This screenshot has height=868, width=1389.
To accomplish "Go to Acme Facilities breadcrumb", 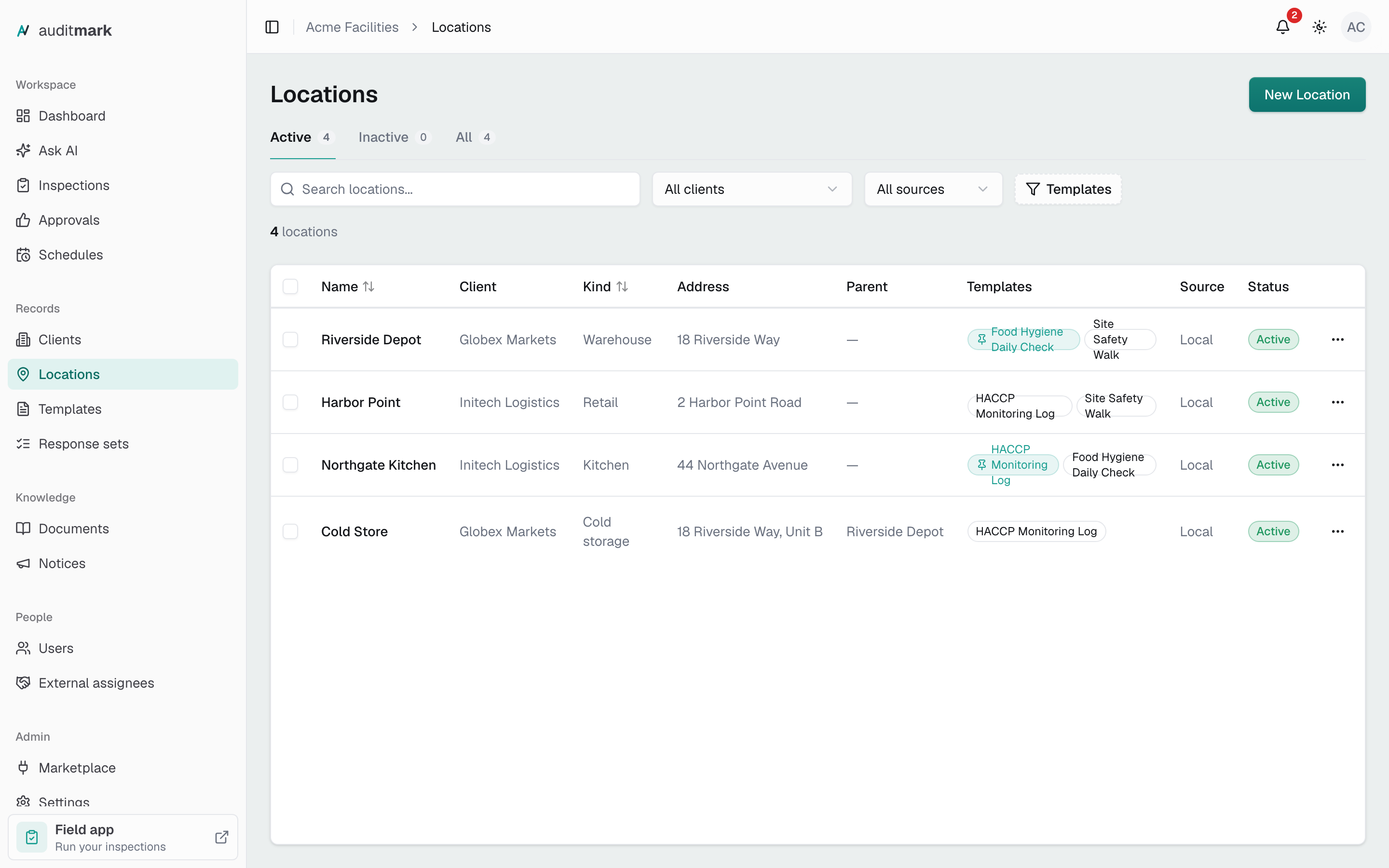I will click(352, 27).
